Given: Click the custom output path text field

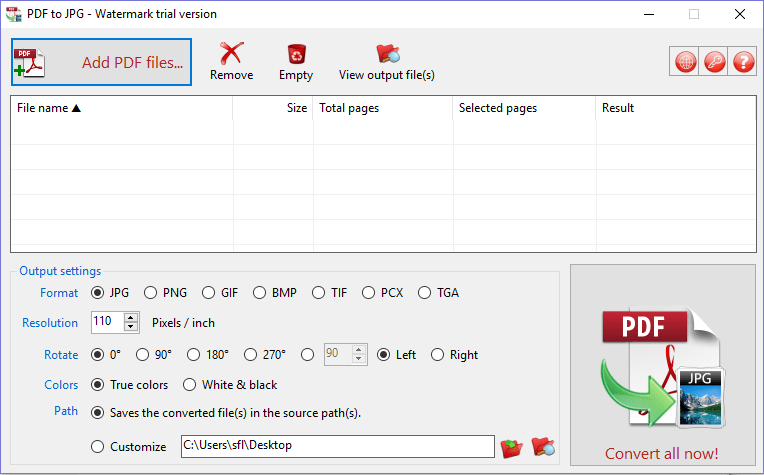Looking at the screenshot, I should [x=338, y=446].
